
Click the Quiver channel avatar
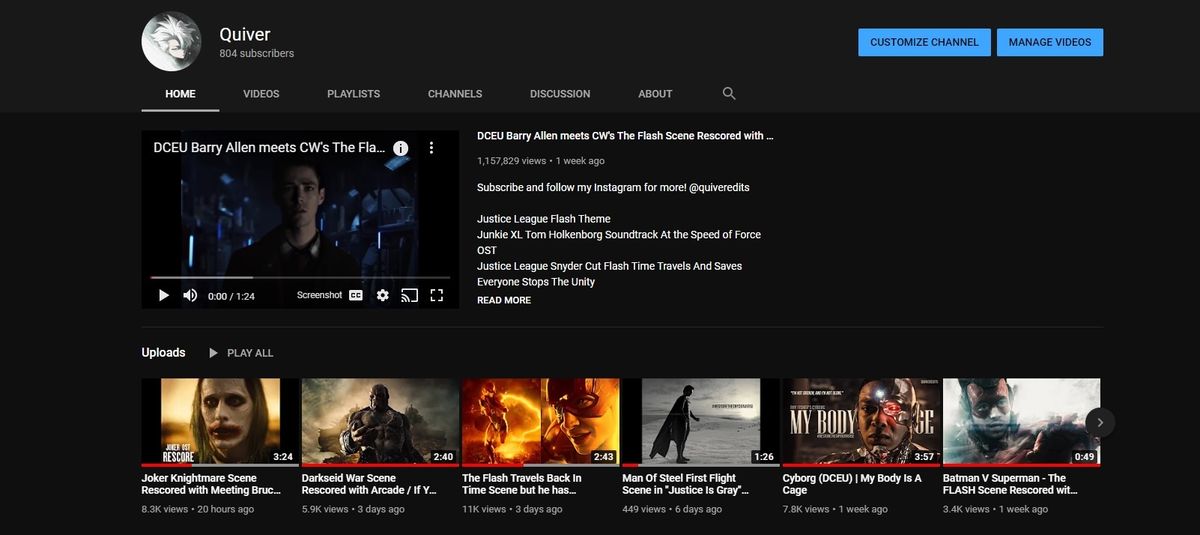(x=172, y=42)
